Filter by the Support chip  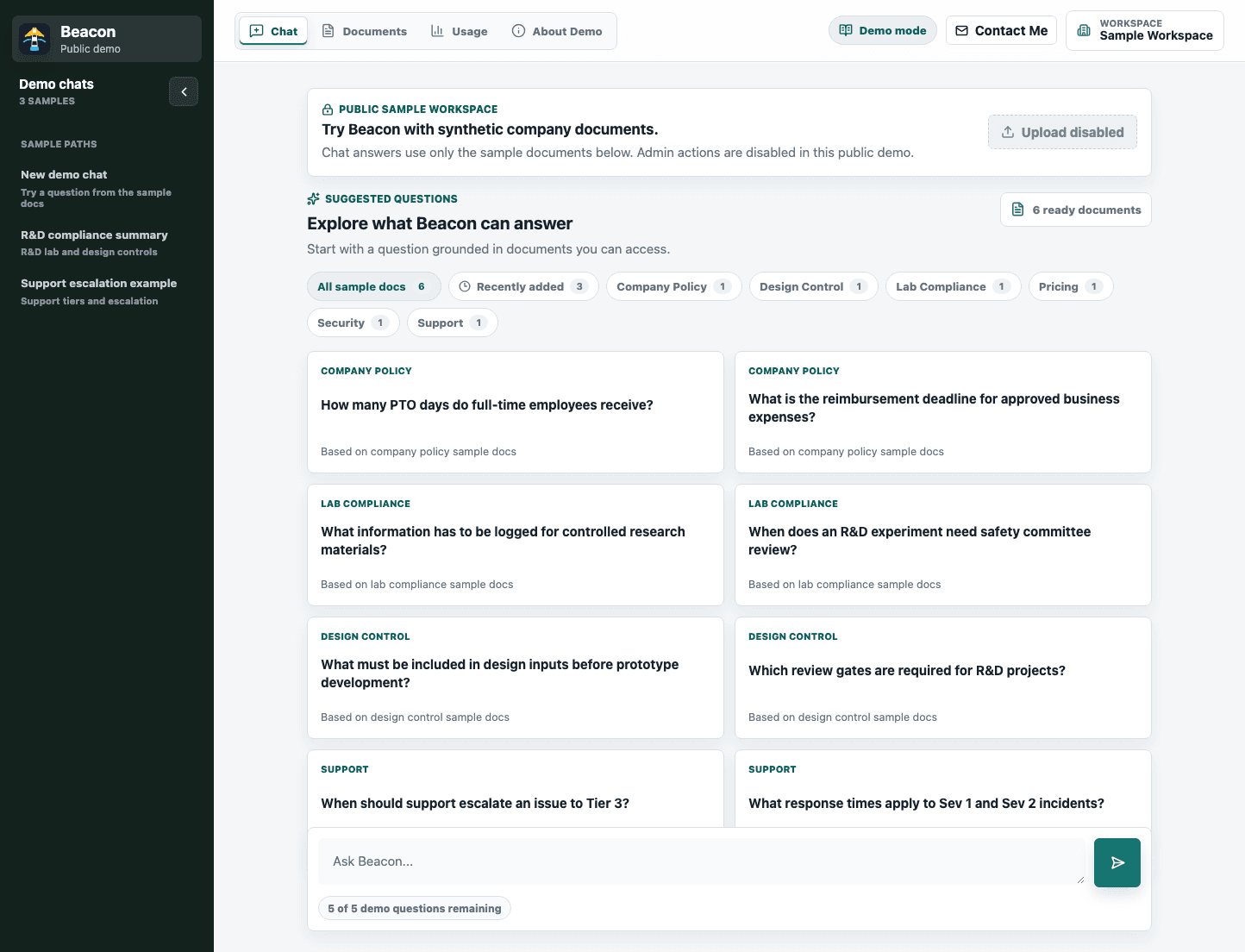(x=453, y=323)
